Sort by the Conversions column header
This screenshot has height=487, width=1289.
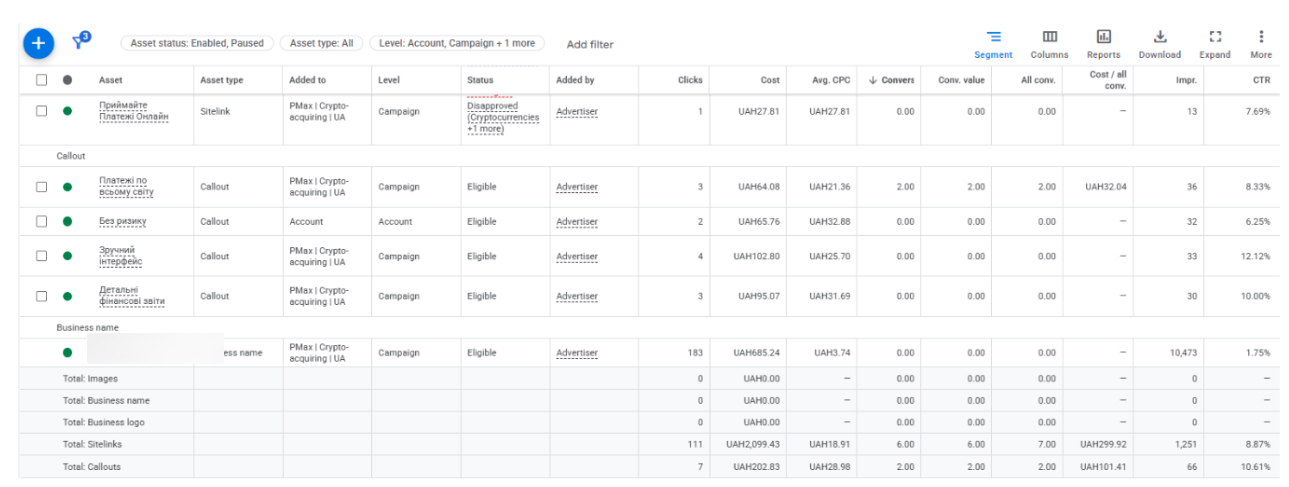[892, 80]
